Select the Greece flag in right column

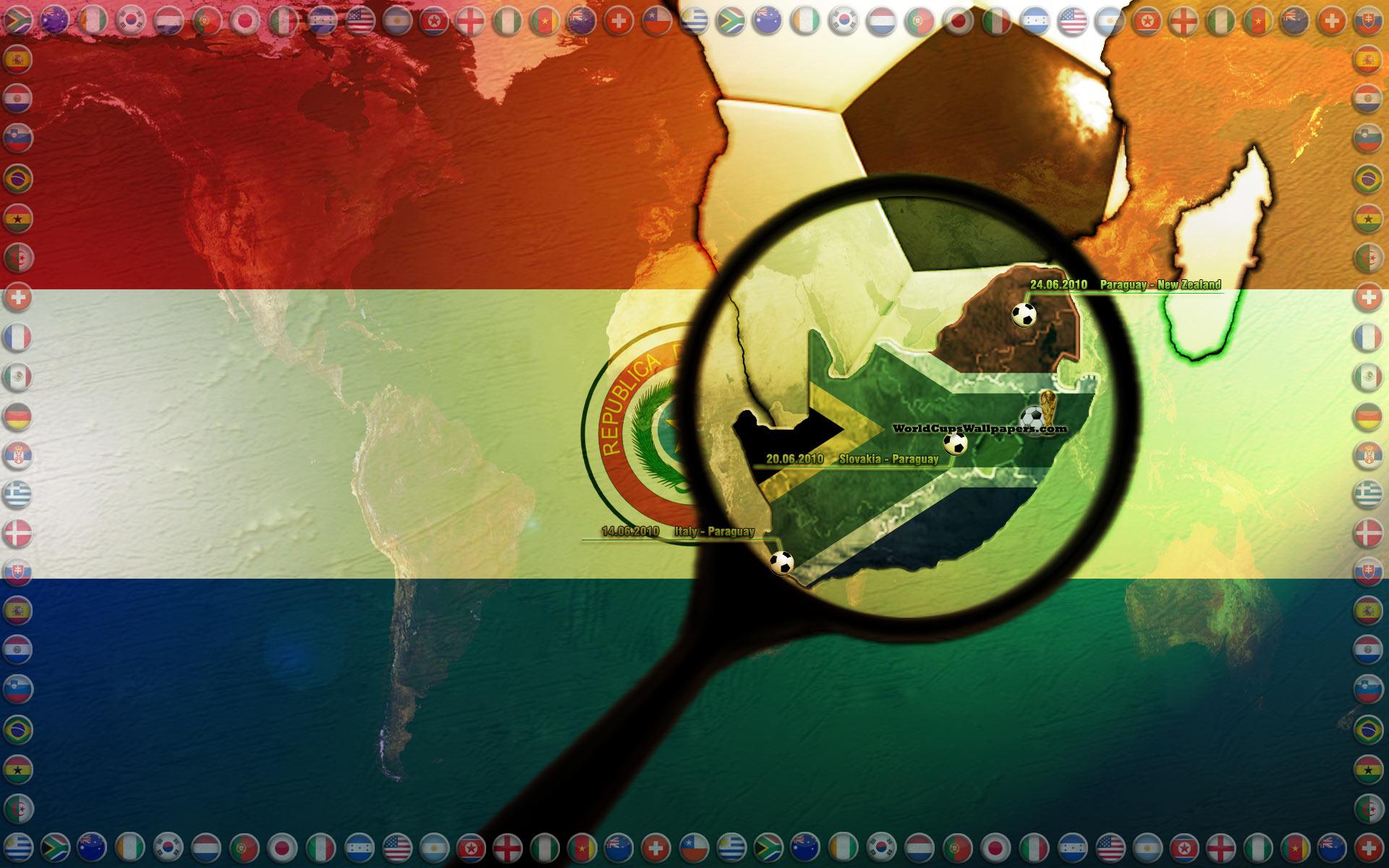pos(1367,495)
